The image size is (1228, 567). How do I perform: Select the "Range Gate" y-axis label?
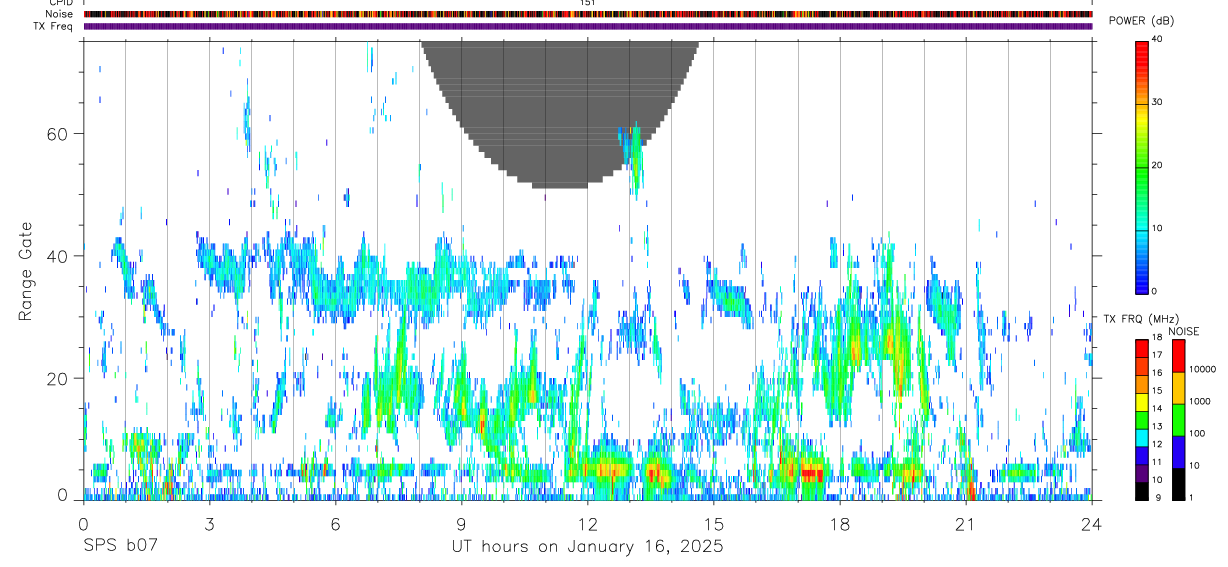pyautogui.click(x=27, y=271)
